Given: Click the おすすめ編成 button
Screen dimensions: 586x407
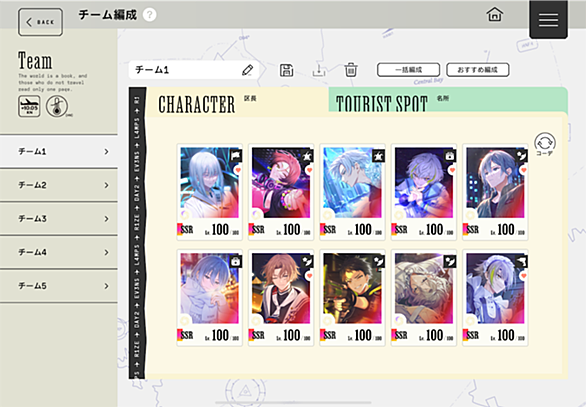Looking at the screenshot, I should point(478,70).
